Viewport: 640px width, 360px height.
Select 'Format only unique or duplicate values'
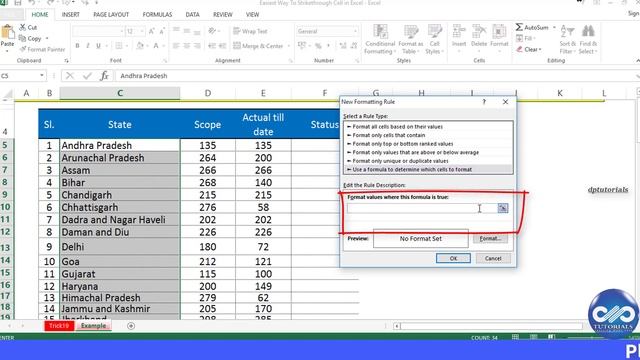tap(428, 161)
